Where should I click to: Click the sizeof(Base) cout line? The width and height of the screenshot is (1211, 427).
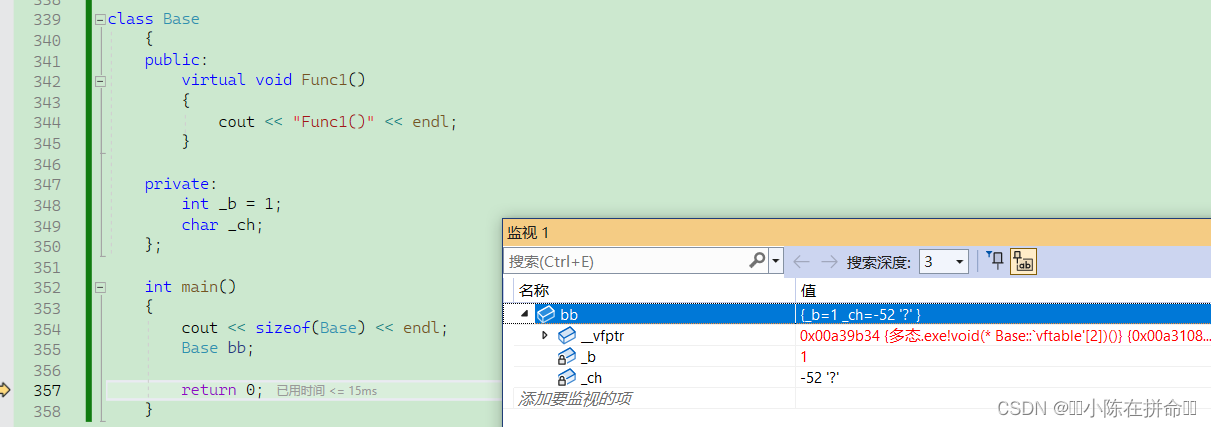tap(315, 328)
